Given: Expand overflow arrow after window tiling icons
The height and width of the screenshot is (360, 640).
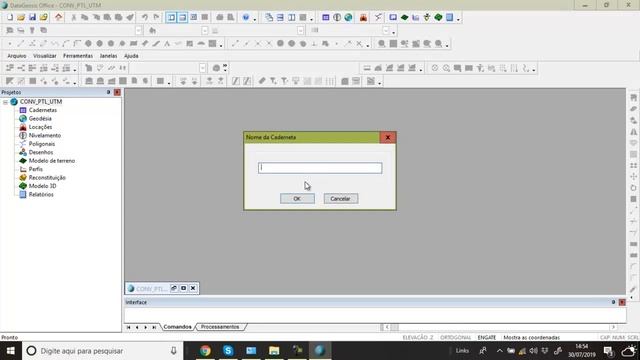Looking at the screenshot, I should point(311,19).
